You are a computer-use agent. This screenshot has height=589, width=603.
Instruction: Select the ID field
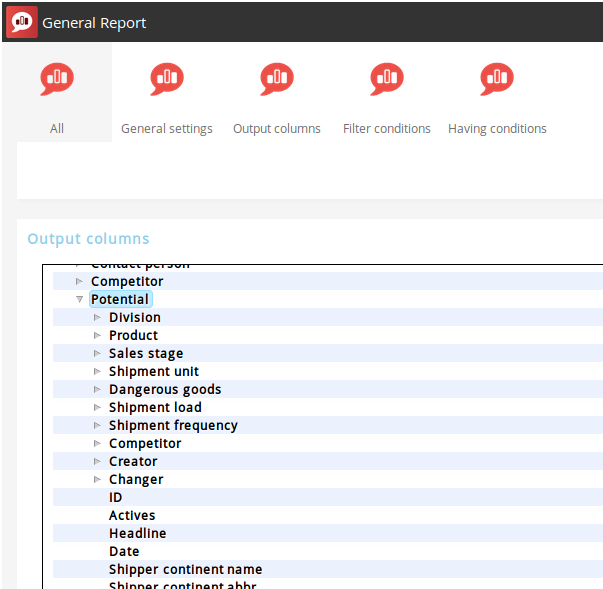click(x=116, y=497)
